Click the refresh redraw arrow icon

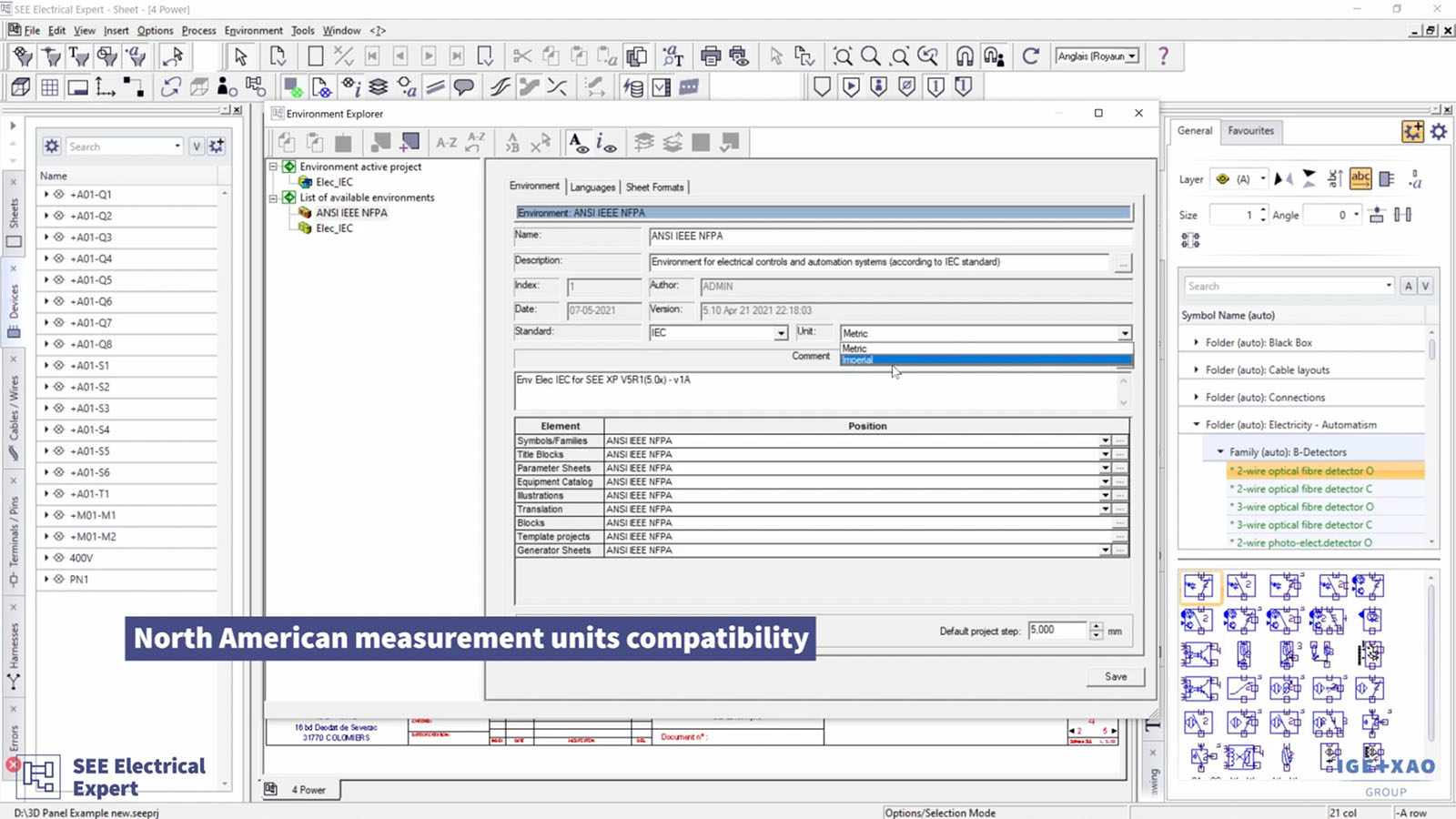[1030, 56]
